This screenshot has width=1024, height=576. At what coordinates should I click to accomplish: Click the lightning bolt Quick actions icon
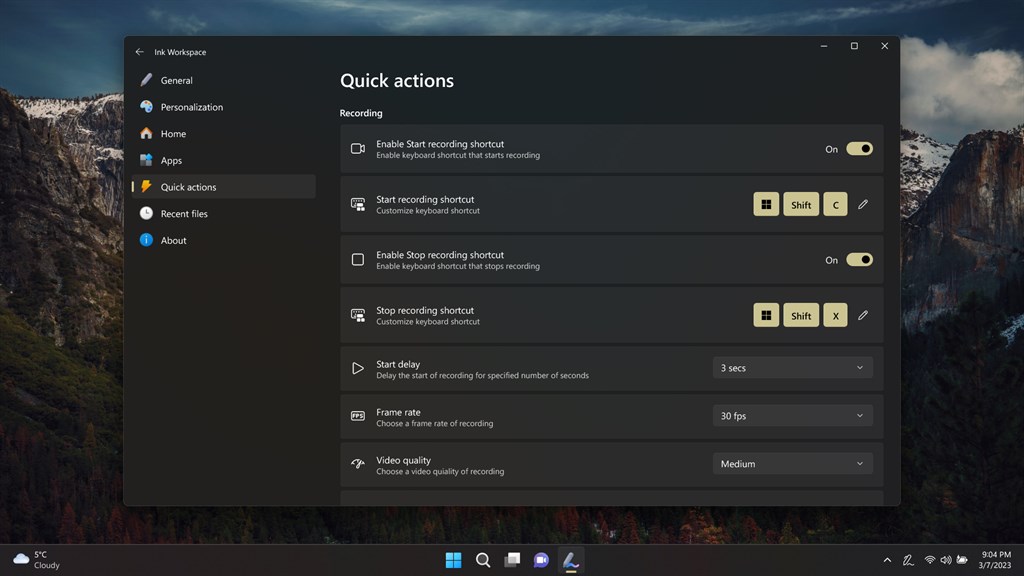click(x=146, y=186)
